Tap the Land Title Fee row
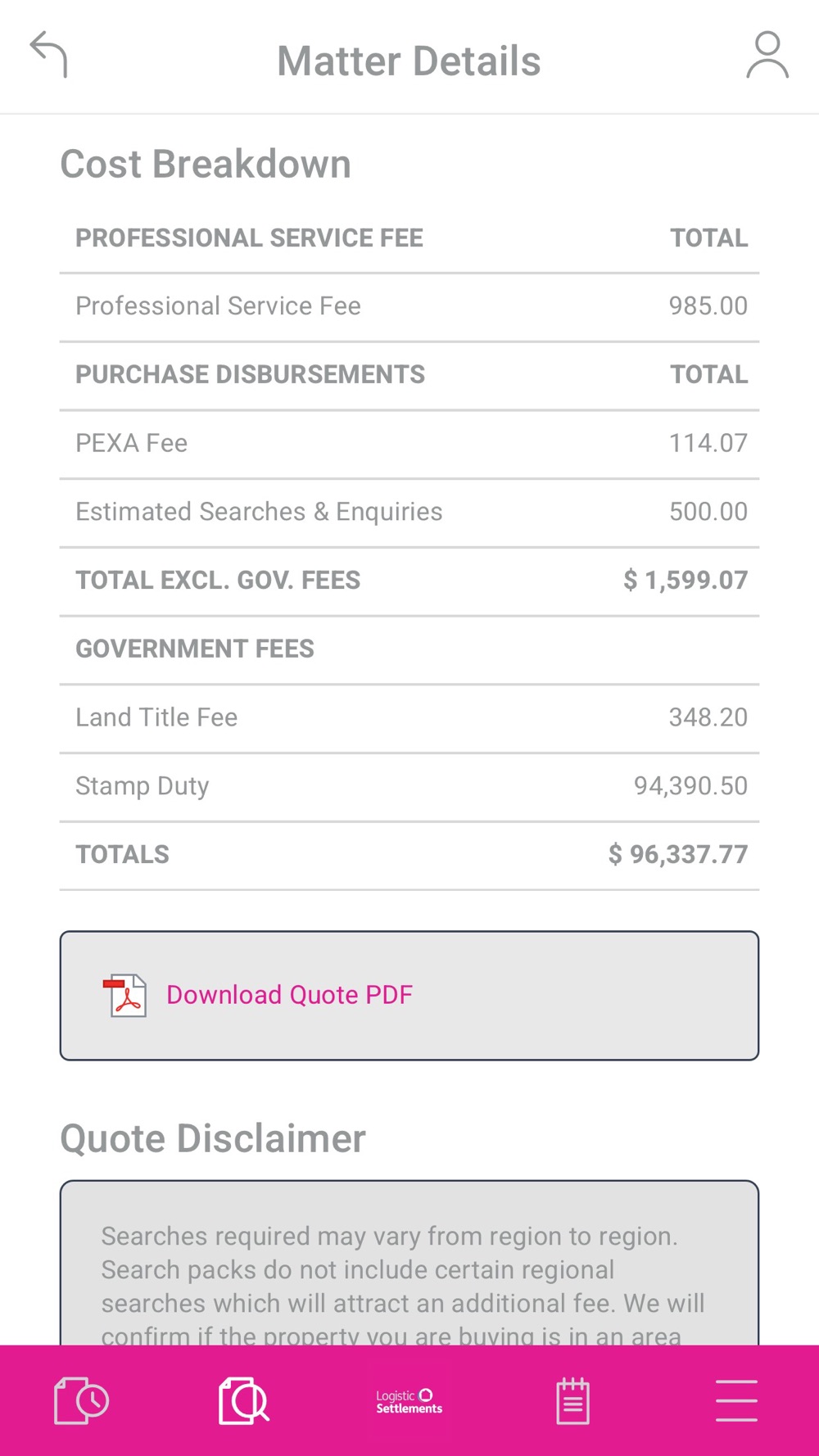Image resolution: width=819 pixels, height=1456 pixels. click(409, 718)
